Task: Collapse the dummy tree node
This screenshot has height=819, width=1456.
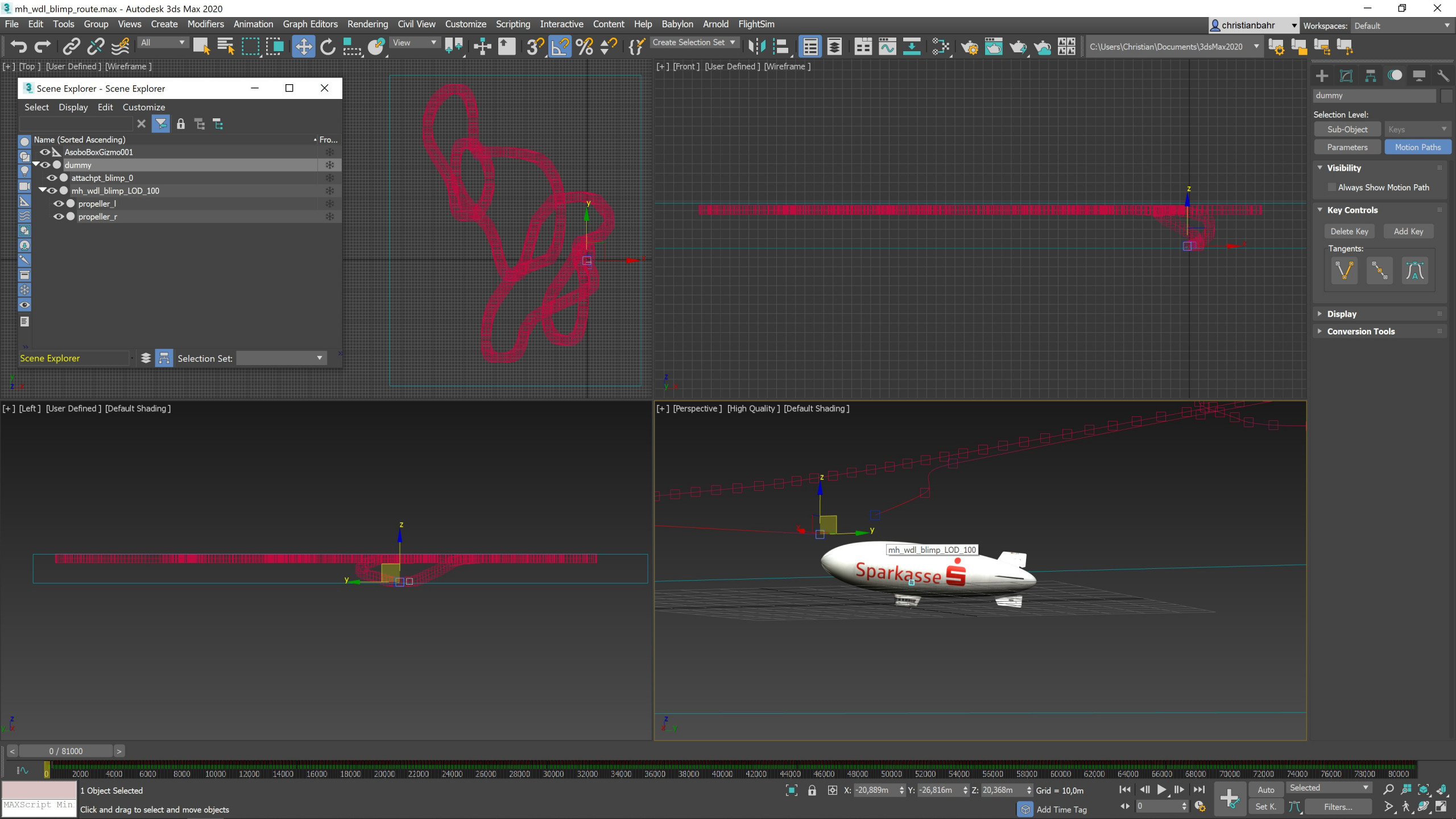Action: [x=36, y=164]
